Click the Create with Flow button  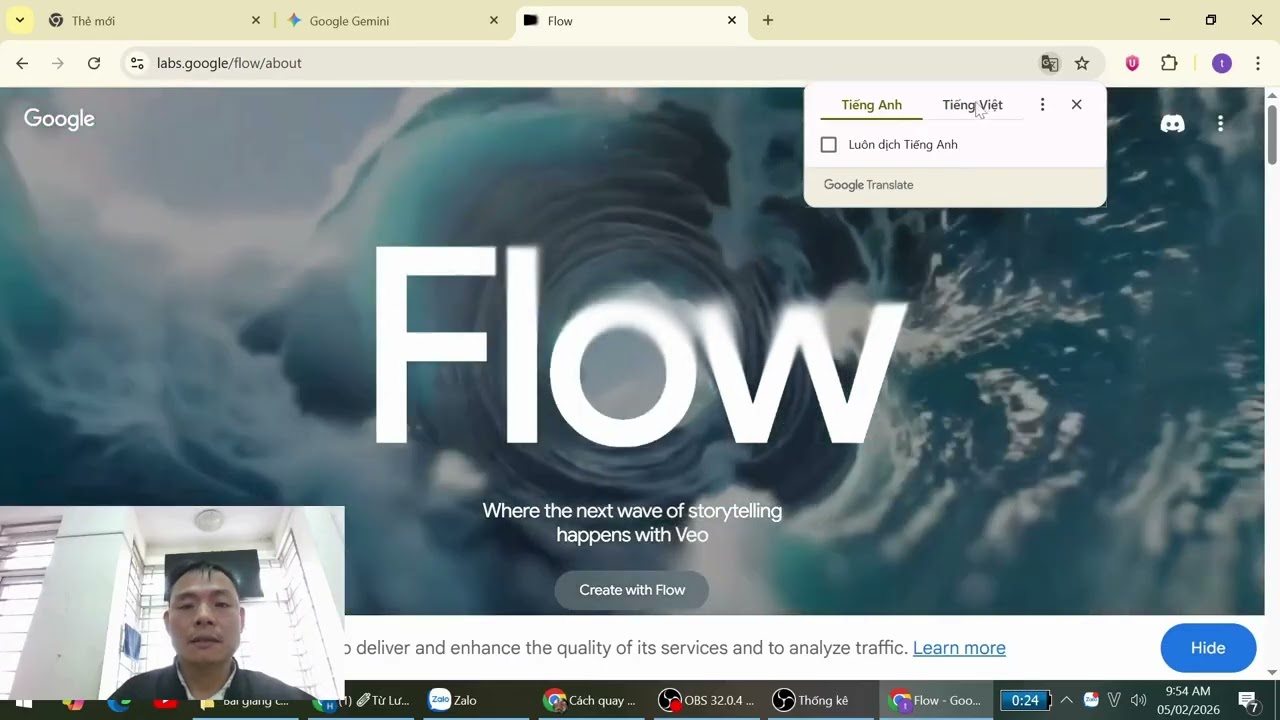pyautogui.click(x=632, y=590)
